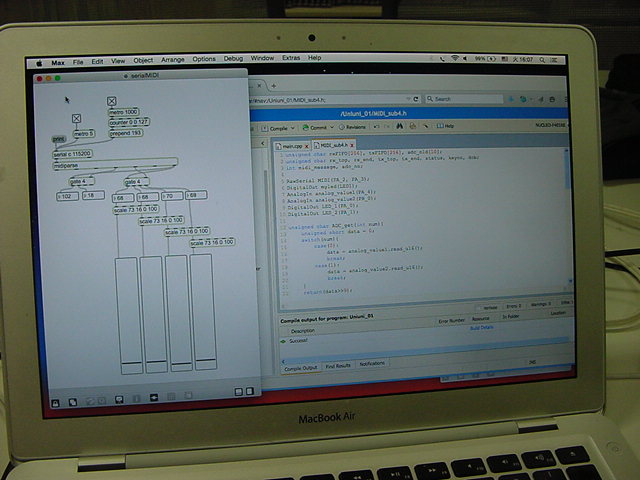Click the second vertical slider in patch

click(154, 314)
